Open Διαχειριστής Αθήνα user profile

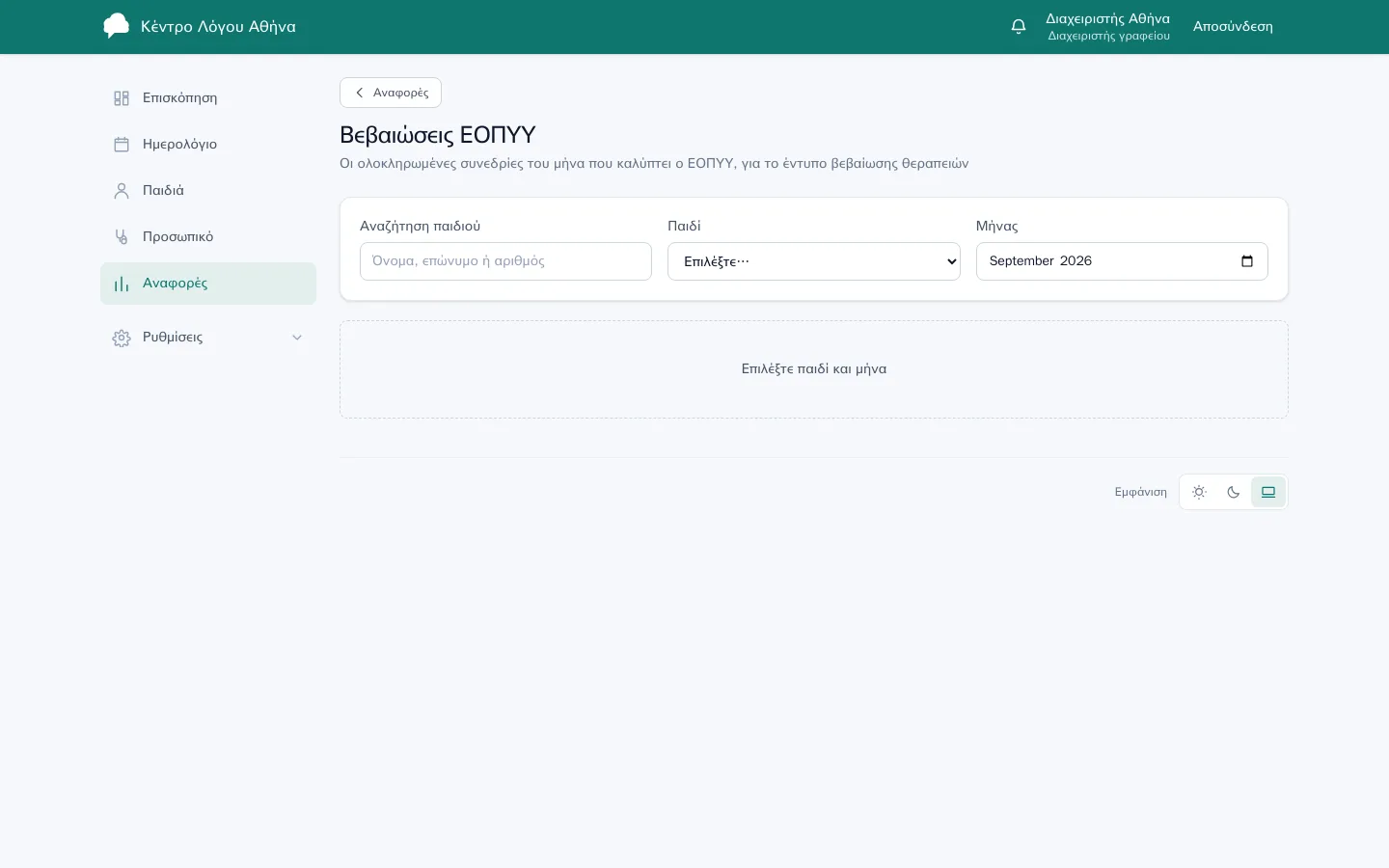pos(1108,26)
